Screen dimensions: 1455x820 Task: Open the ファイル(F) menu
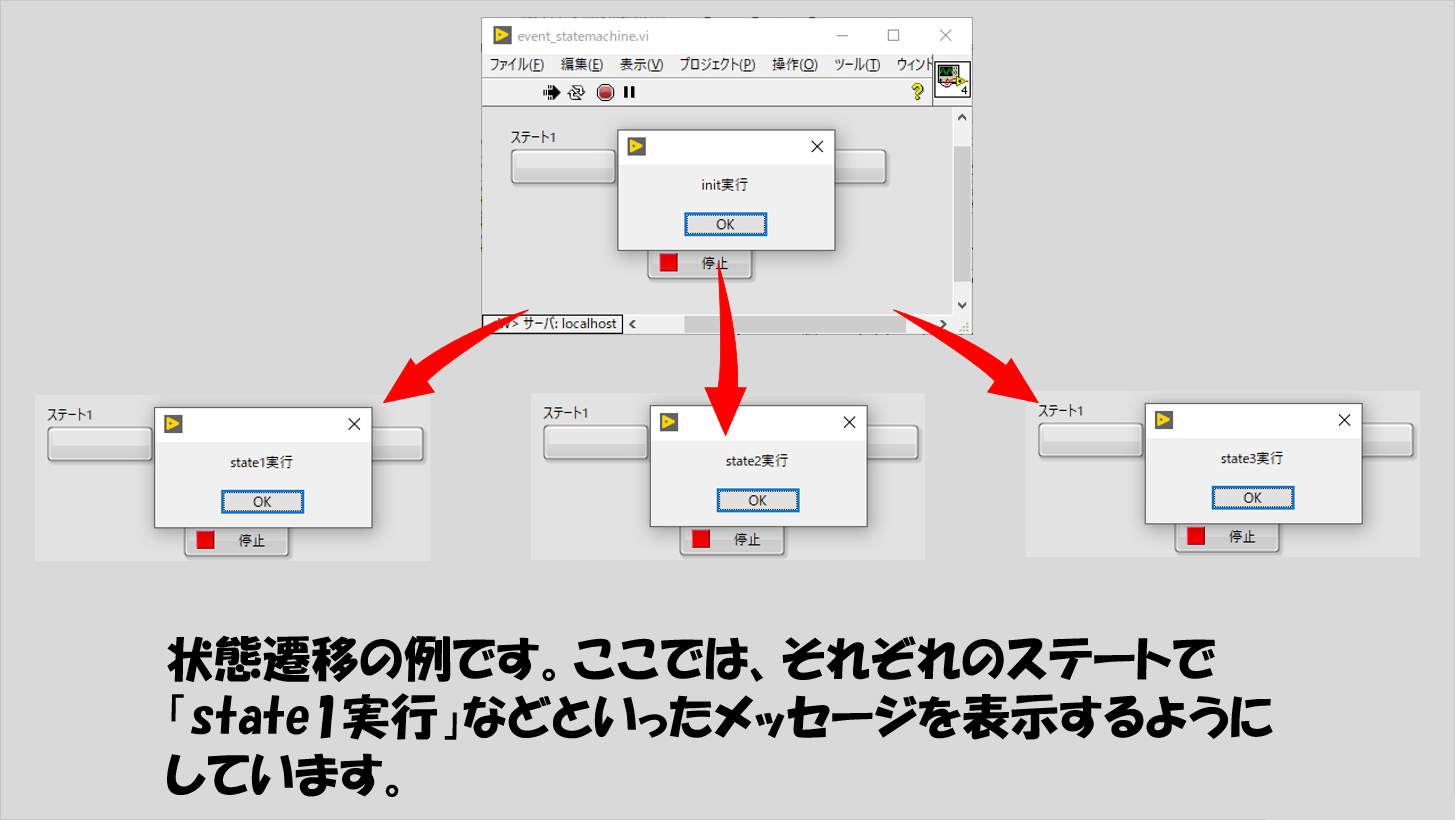[x=516, y=65]
